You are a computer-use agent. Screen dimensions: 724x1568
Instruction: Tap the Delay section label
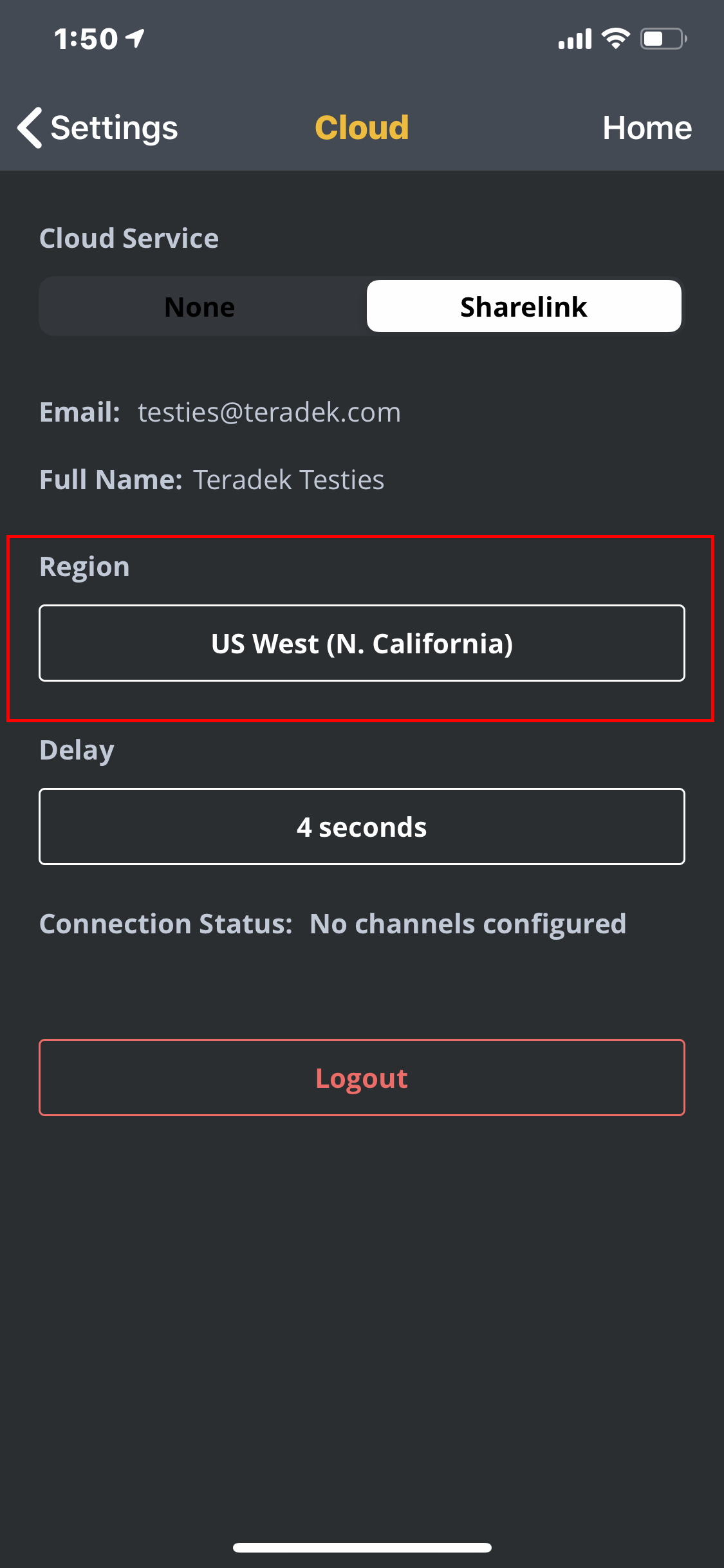point(77,750)
